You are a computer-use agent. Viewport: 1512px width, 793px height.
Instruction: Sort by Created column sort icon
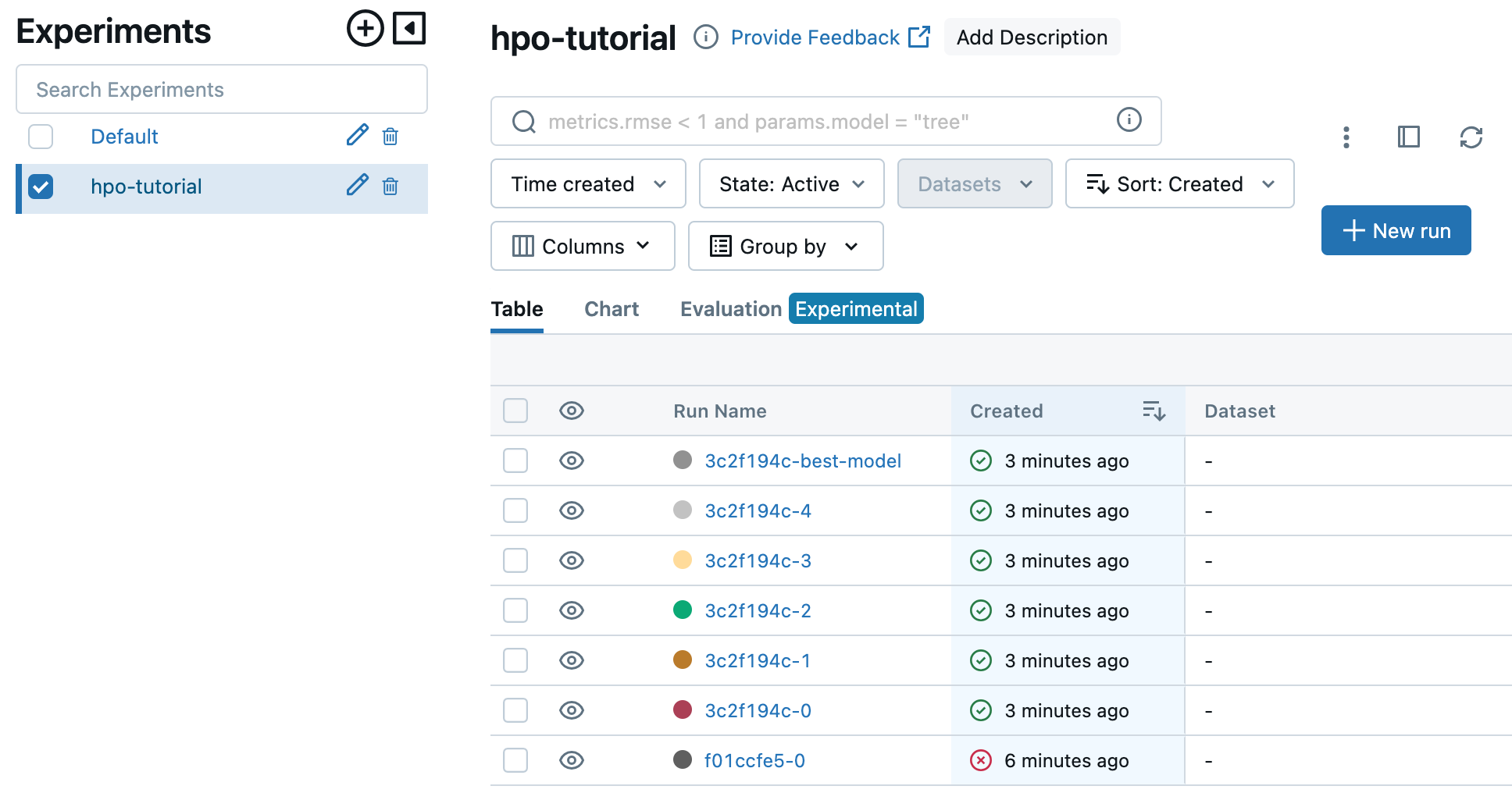point(1154,411)
